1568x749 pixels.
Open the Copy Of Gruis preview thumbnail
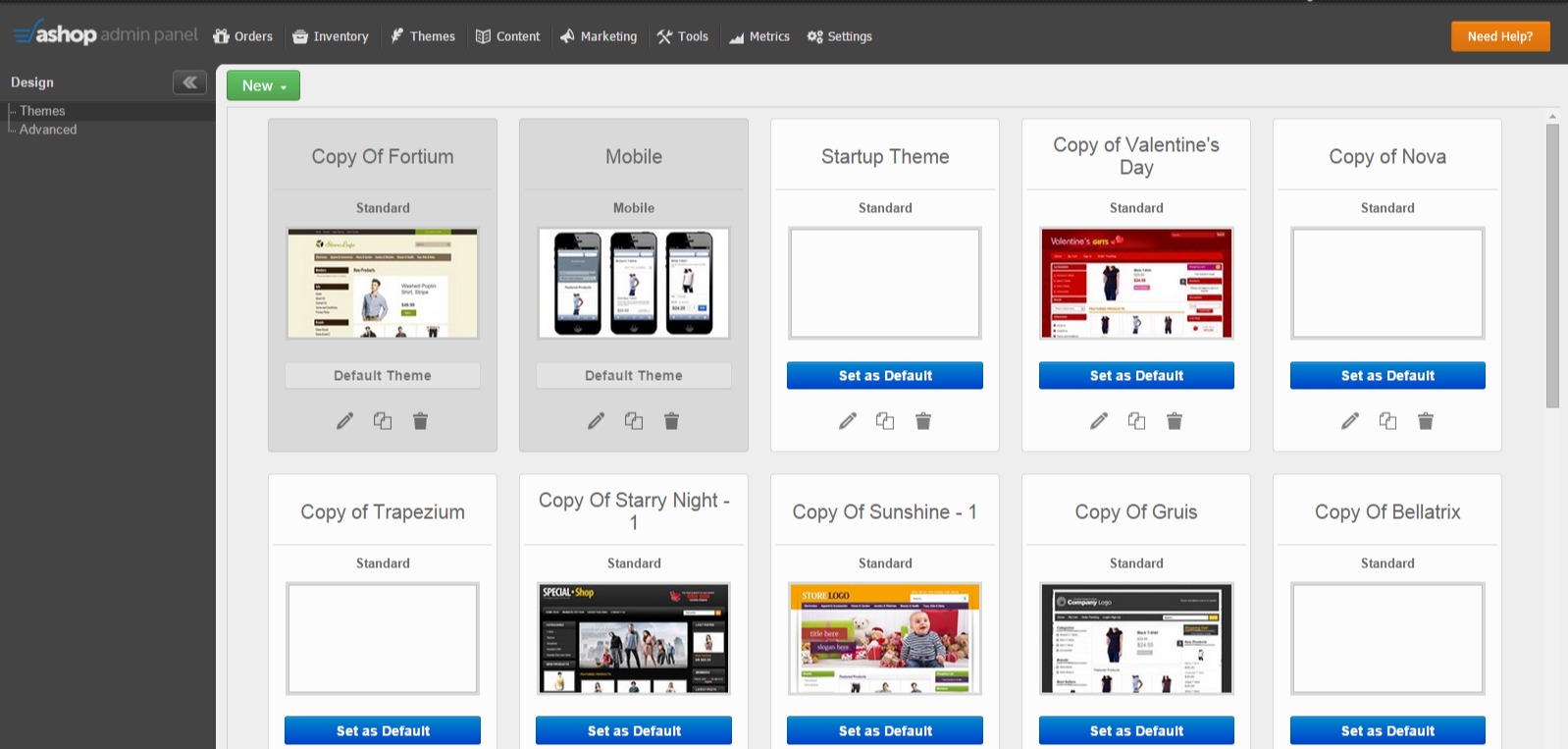[1136, 639]
